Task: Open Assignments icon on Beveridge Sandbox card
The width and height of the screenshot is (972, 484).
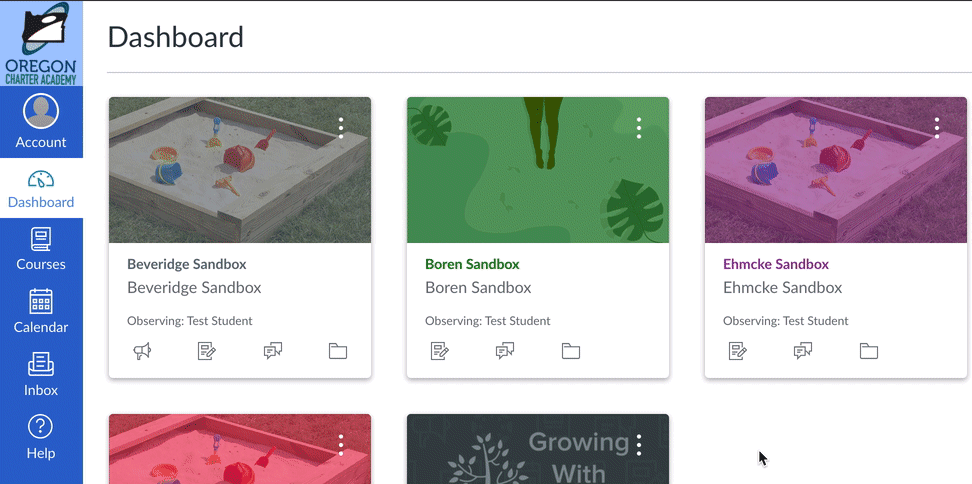Action: 206,351
